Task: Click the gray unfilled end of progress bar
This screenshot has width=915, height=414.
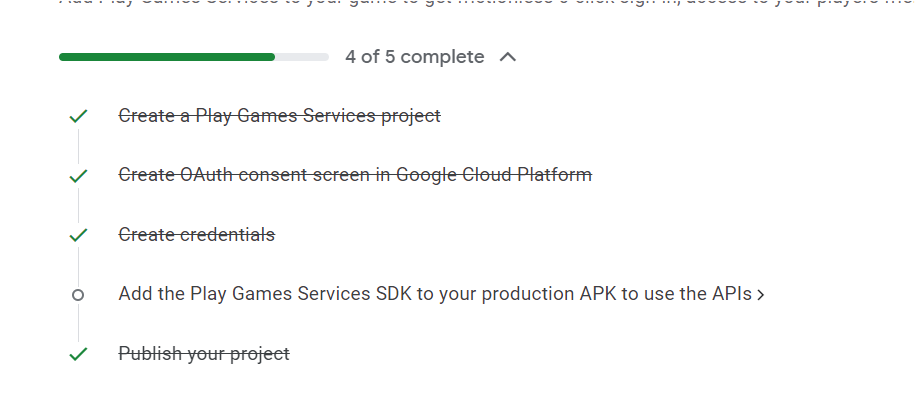Action: [302, 57]
